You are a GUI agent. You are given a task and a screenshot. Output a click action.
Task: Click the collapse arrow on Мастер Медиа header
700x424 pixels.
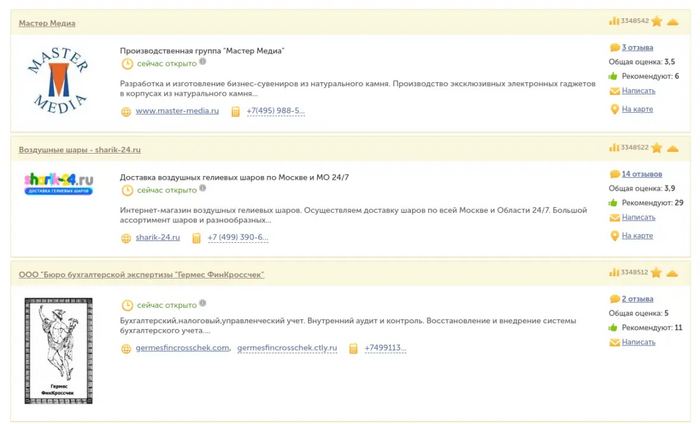(x=674, y=21)
